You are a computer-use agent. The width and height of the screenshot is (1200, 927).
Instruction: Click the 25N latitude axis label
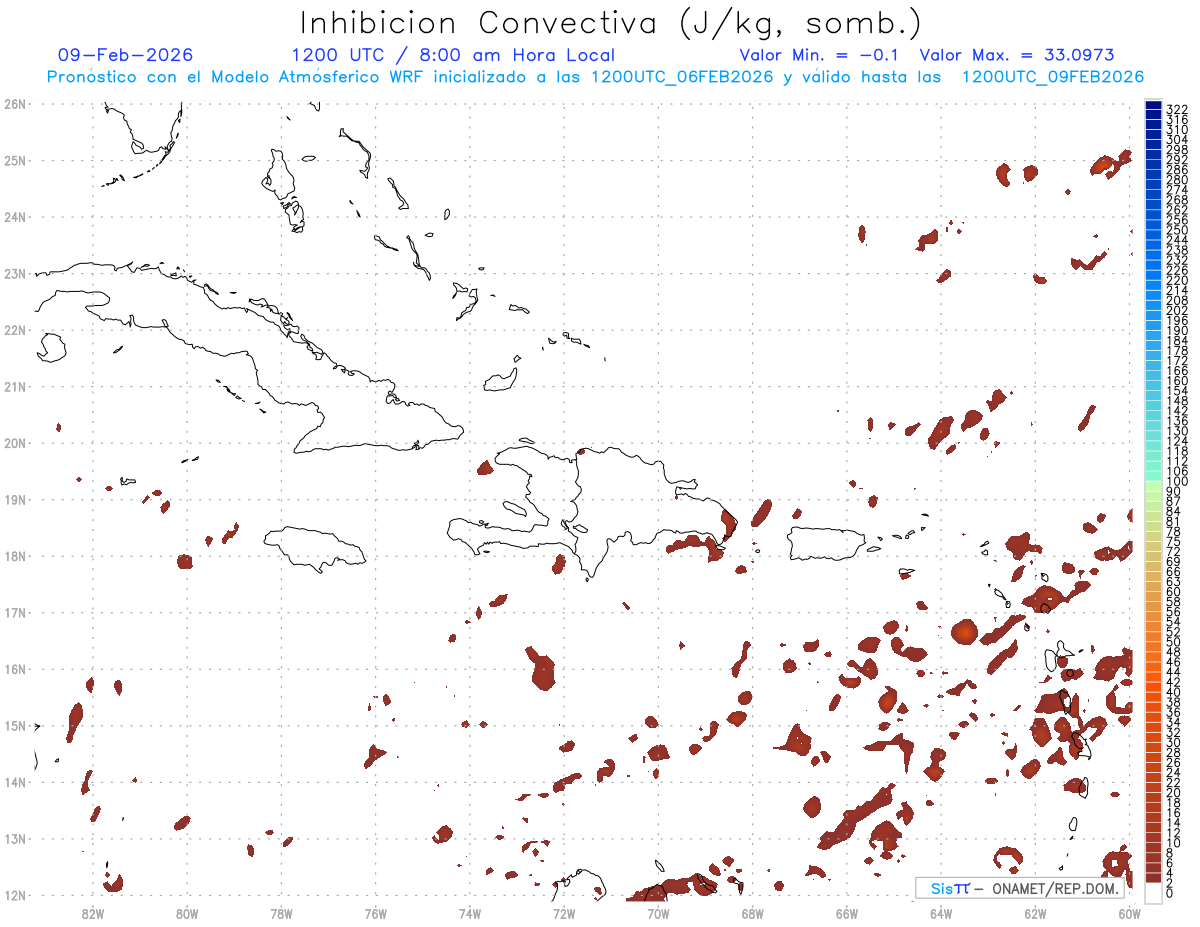pos(15,160)
